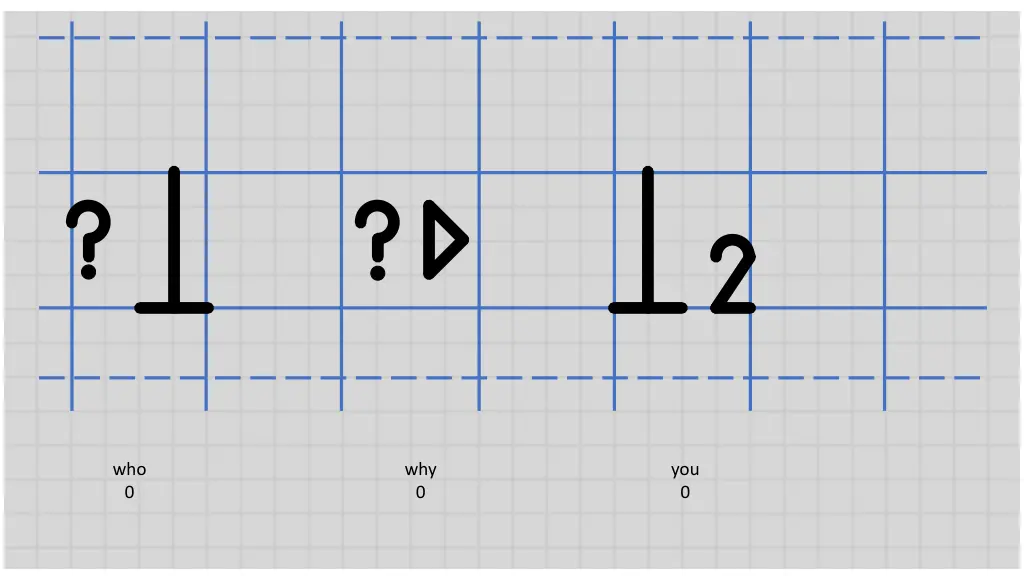Image resolution: width=1024 pixels, height=576 pixels.
Task: Click the dot of the "why" question mark
Action: (377, 272)
